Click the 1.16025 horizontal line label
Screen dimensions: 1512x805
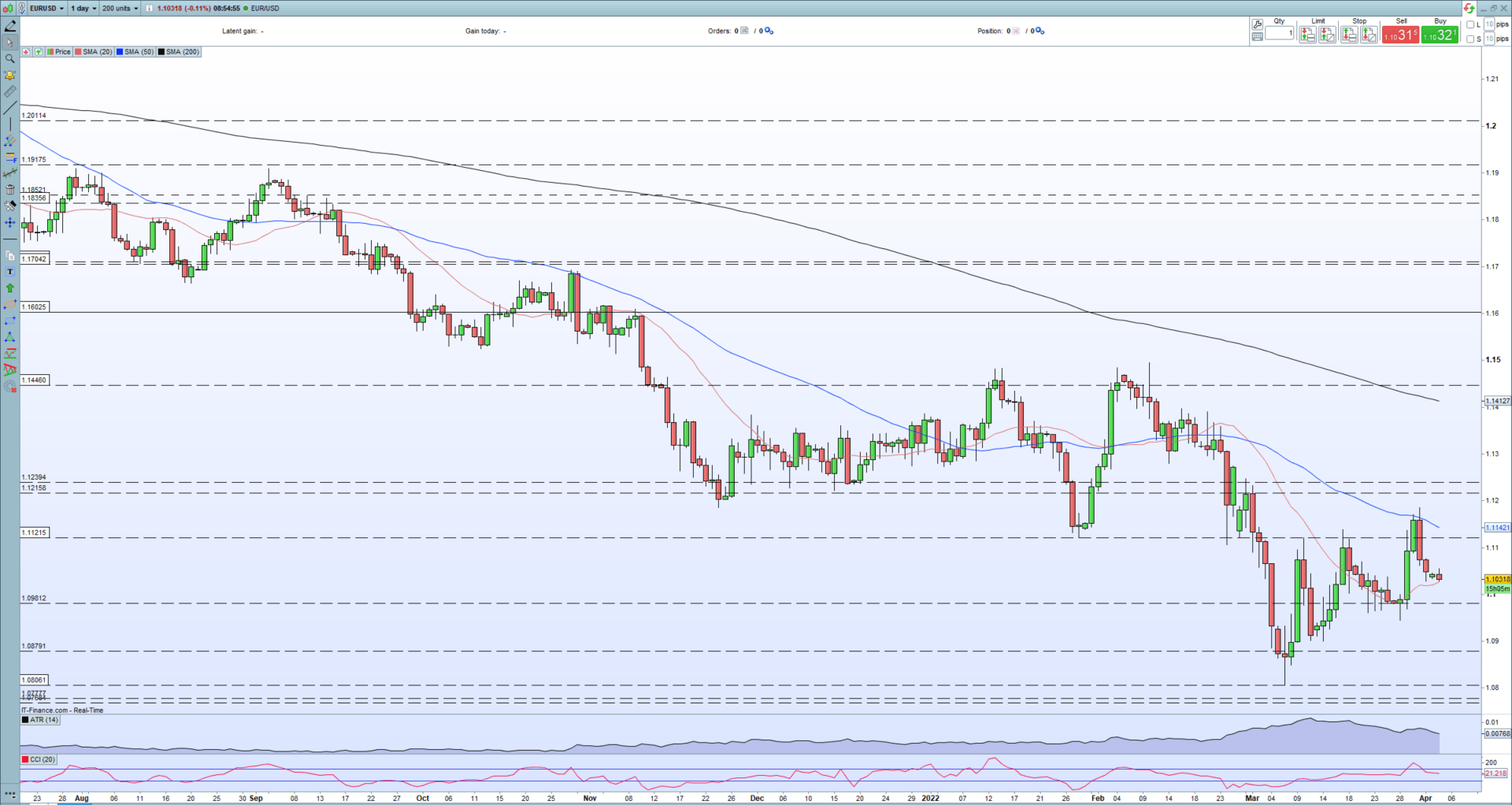point(34,306)
